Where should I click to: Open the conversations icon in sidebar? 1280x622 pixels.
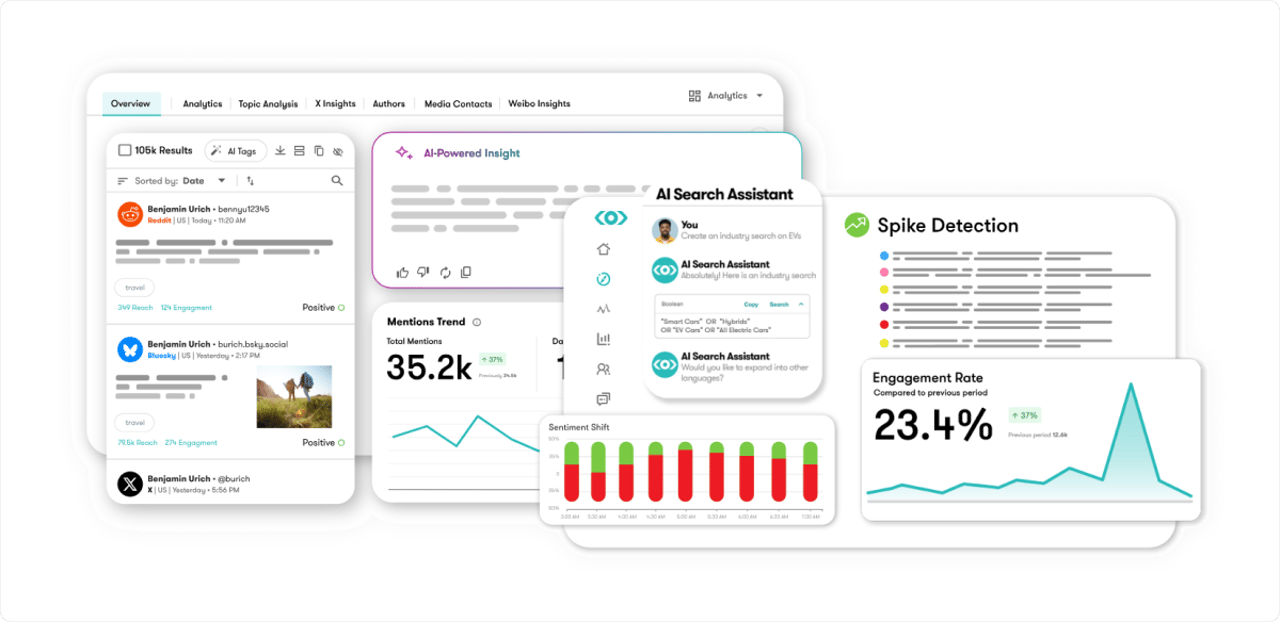point(603,399)
